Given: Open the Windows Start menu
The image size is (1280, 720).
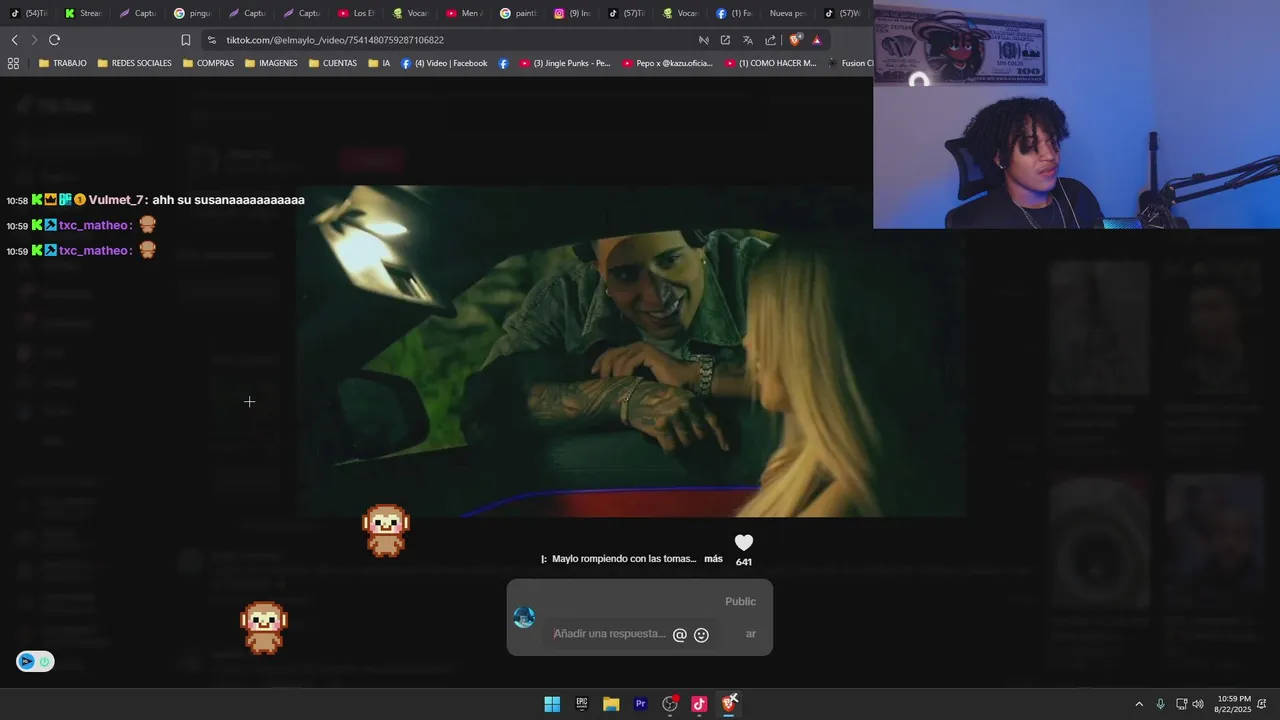Looking at the screenshot, I should coord(552,704).
